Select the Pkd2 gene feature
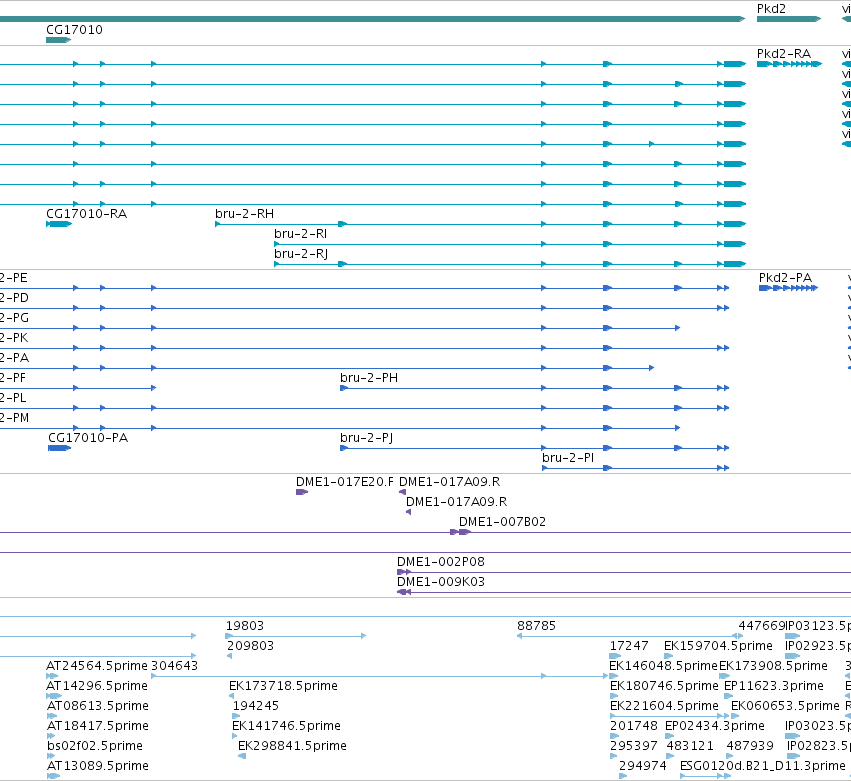Viewport: 851px width, 781px height. 789,19
